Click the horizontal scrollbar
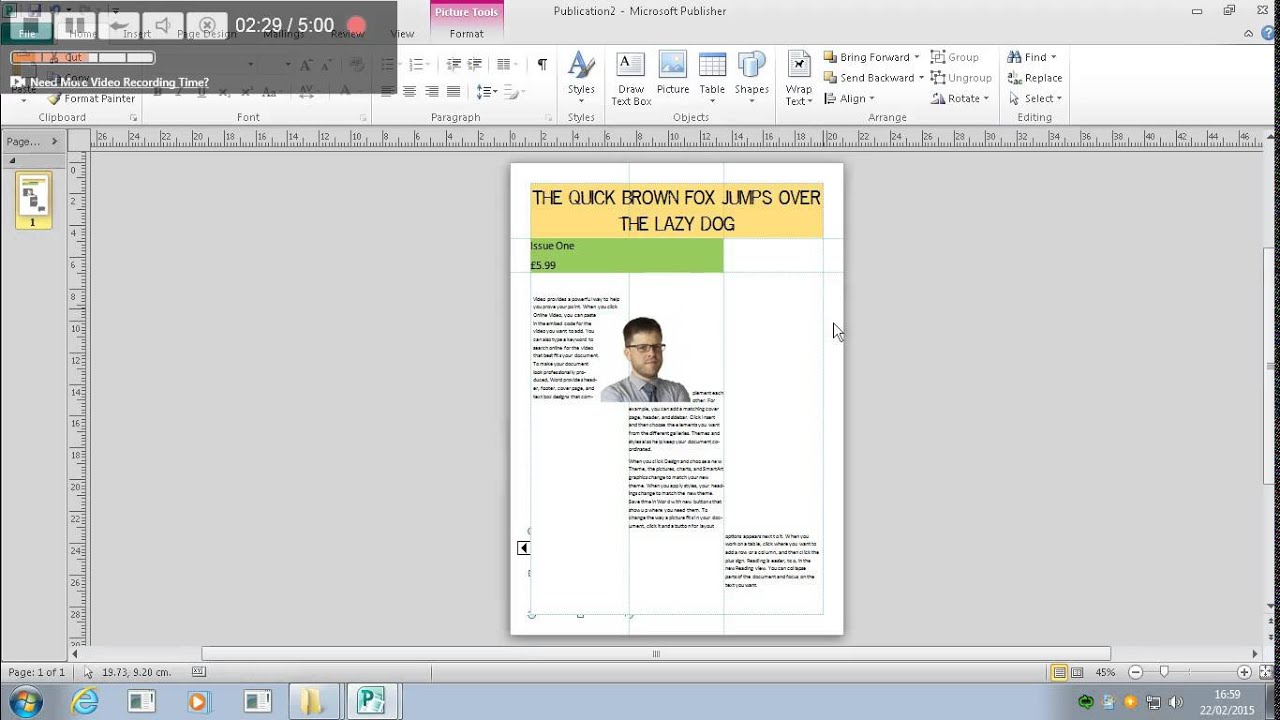Image resolution: width=1280 pixels, height=720 pixels. tap(656, 654)
